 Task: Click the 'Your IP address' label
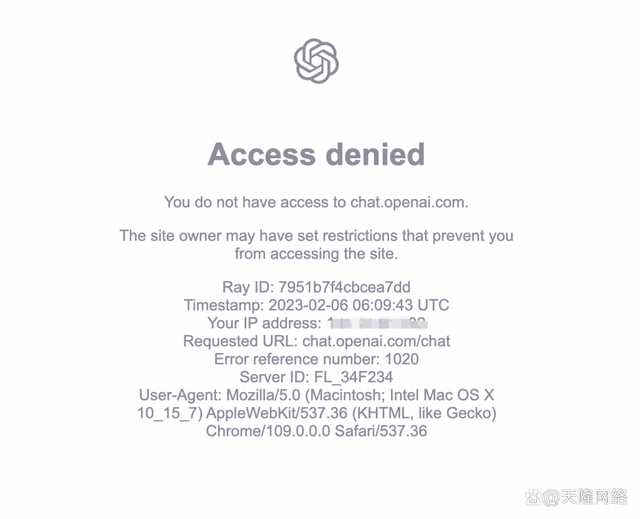tap(264, 323)
